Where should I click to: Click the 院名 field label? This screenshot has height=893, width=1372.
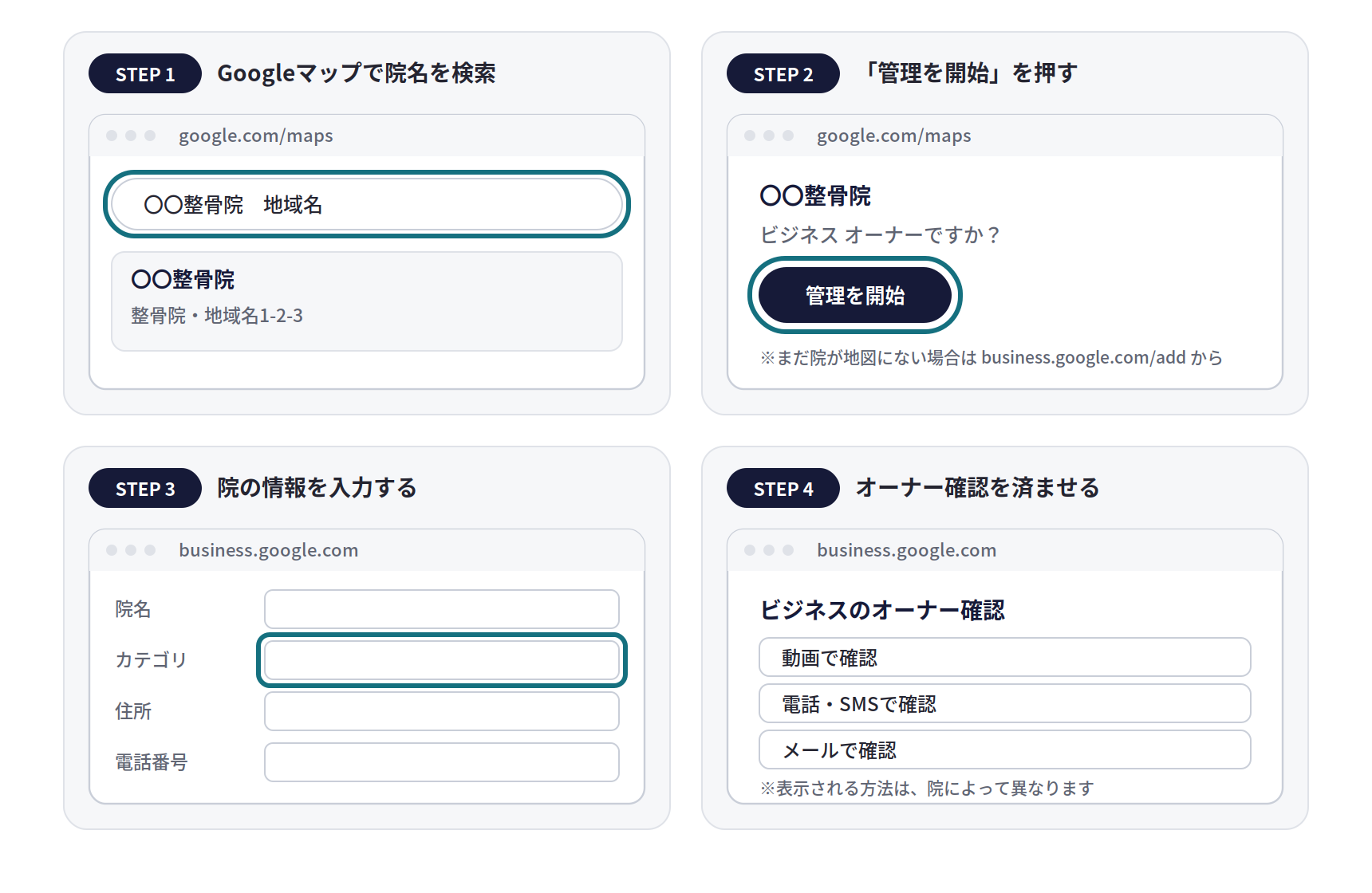click(x=133, y=609)
